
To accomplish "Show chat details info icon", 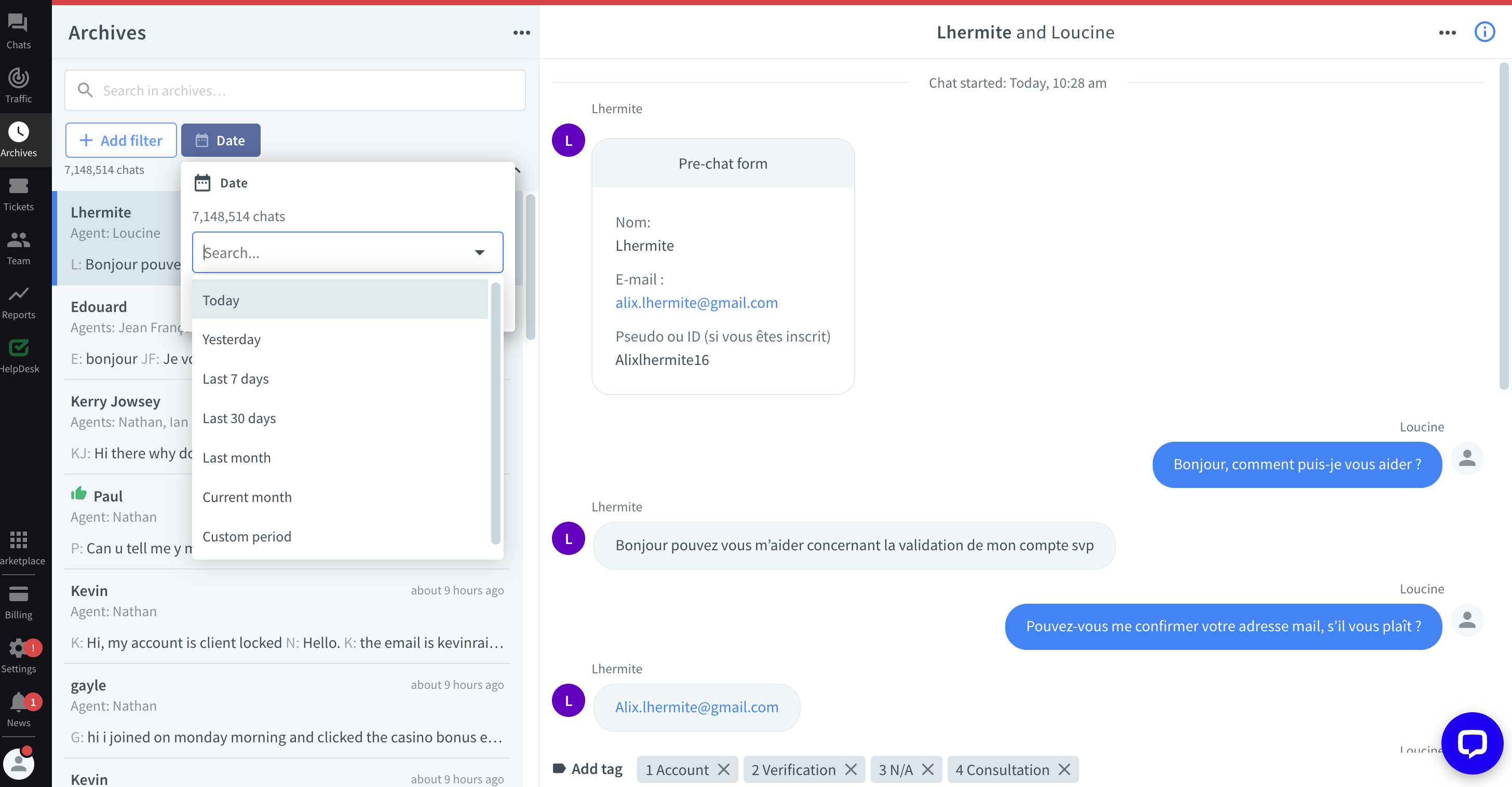I will pos(1484,32).
